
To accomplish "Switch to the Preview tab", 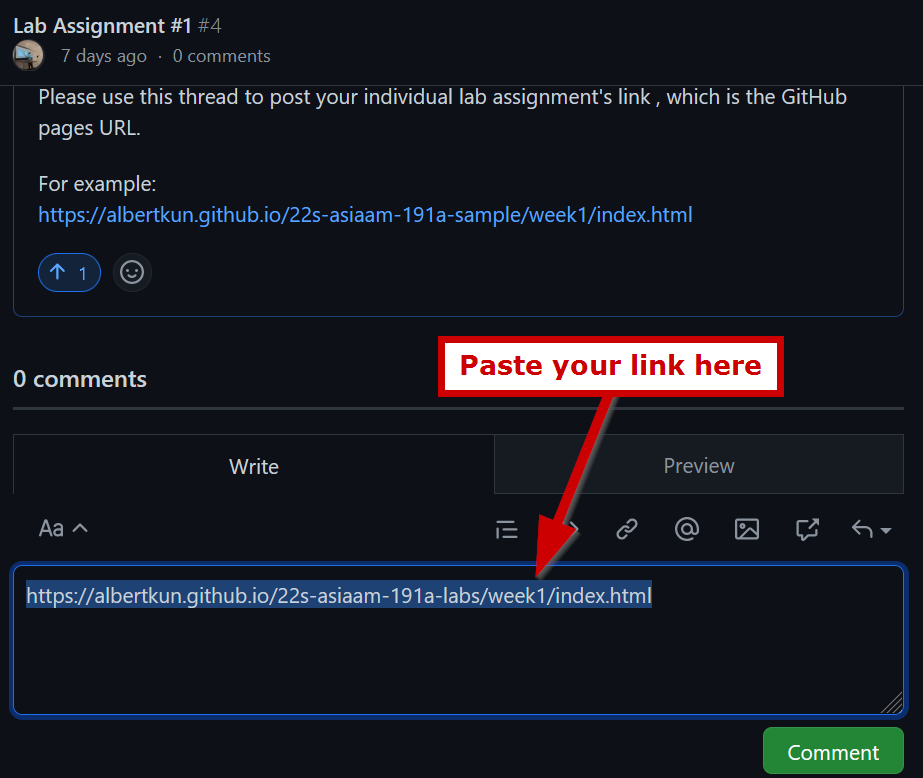I will click(x=698, y=466).
